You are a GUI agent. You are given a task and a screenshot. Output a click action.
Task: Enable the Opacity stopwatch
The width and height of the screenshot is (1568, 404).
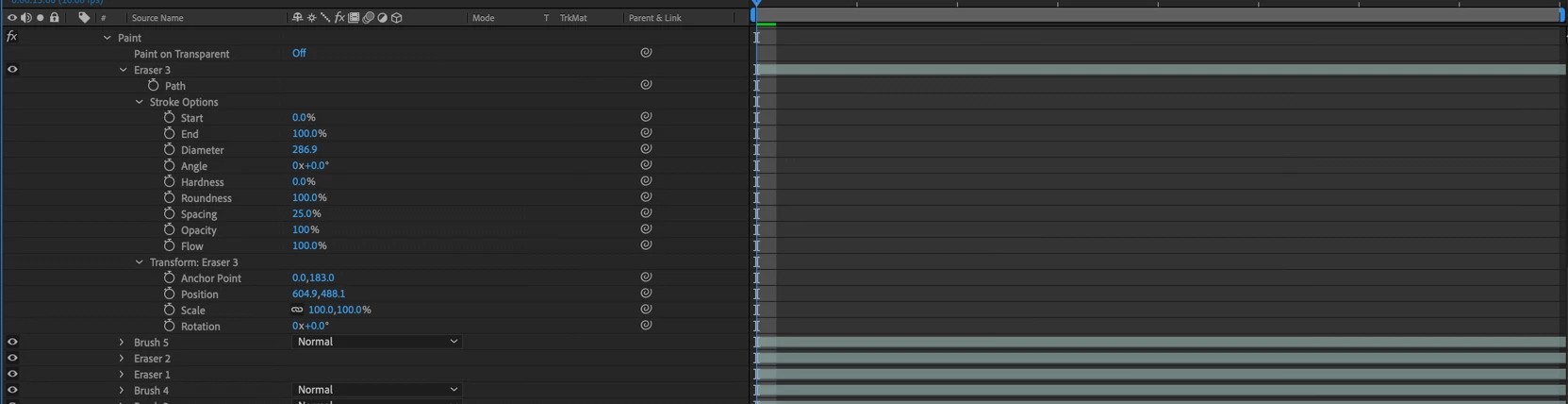point(169,229)
